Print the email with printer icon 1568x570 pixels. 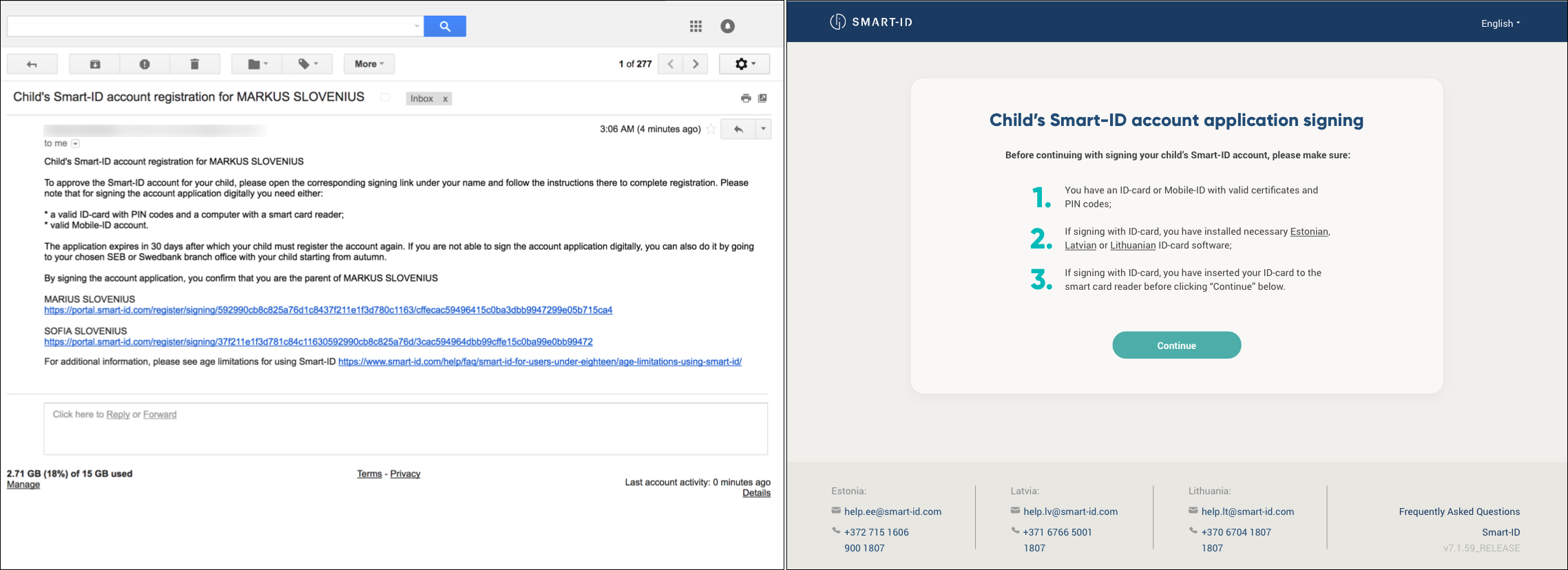point(746,98)
